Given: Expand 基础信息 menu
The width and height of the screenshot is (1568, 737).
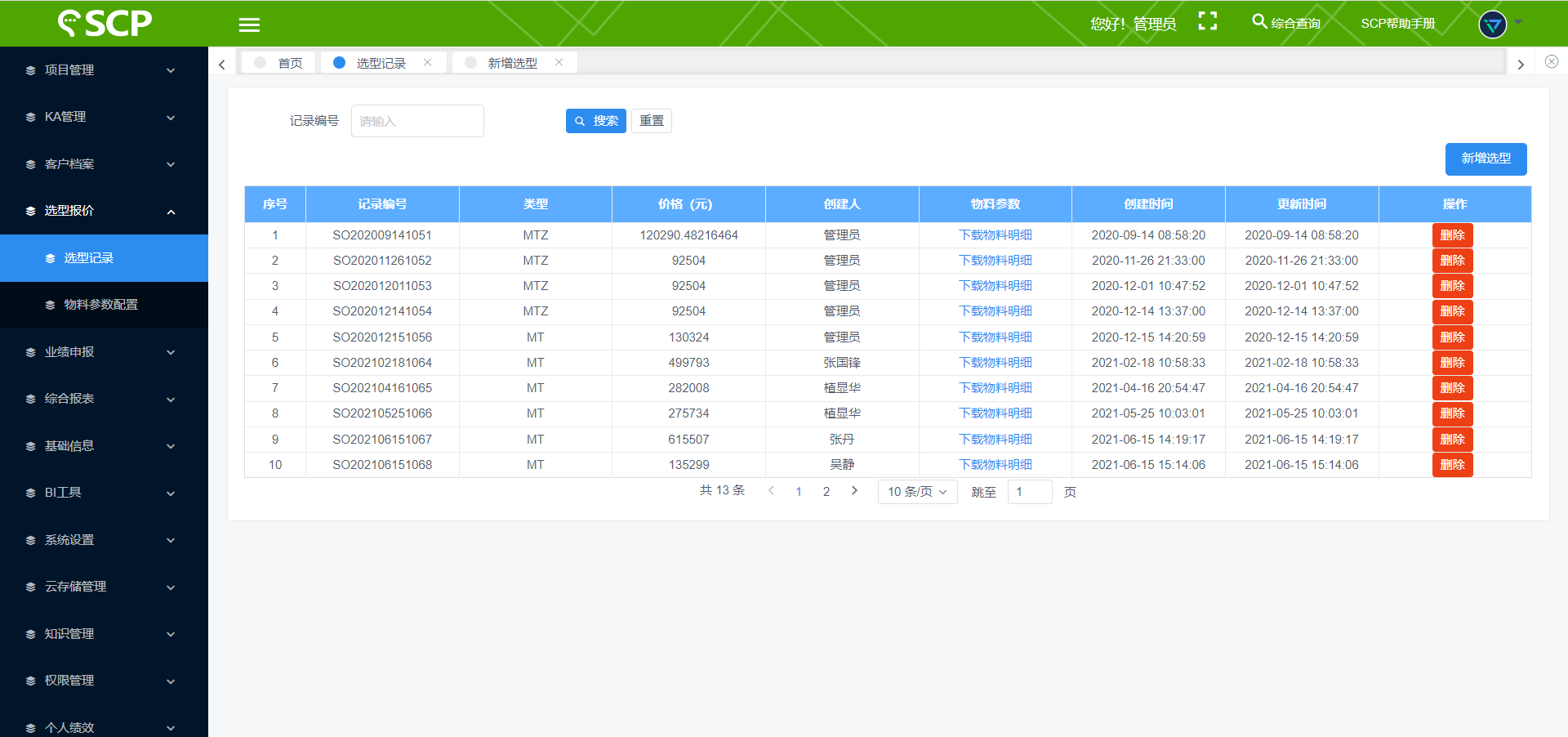Looking at the screenshot, I should pos(104,446).
